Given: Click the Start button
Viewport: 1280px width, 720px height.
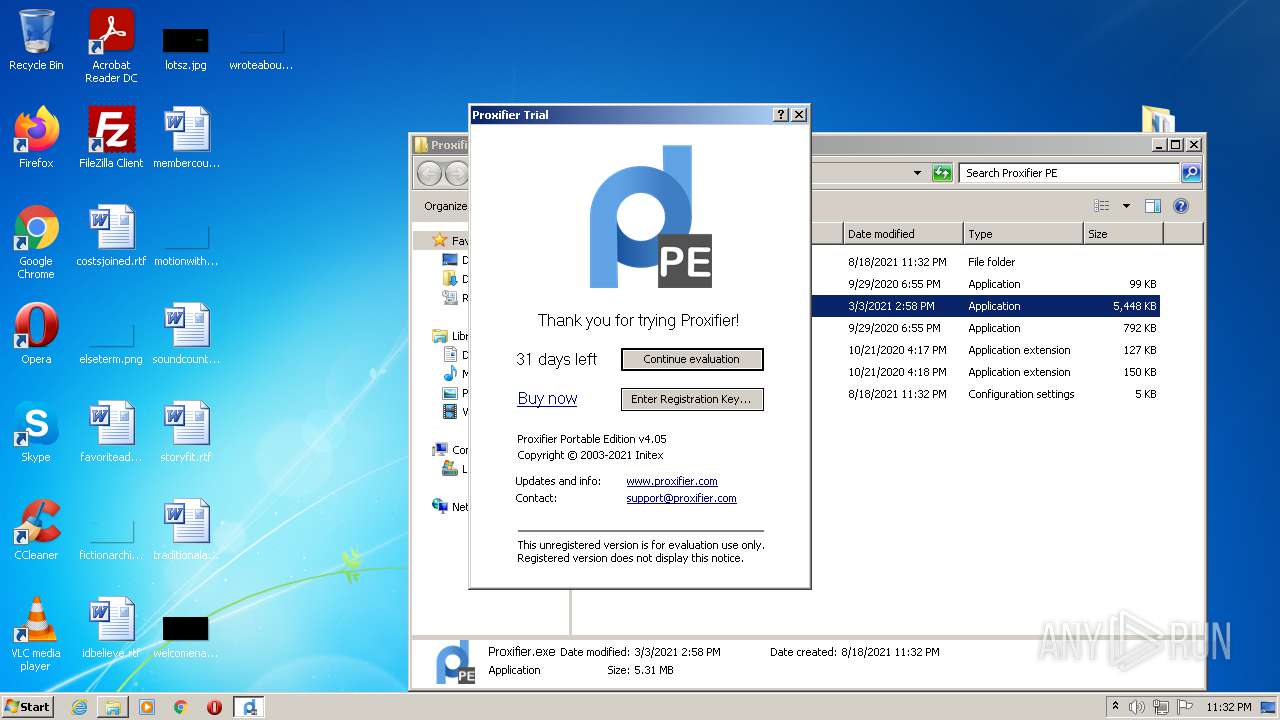Looking at the screenshot, I should pyautogui.click(x=28, y=706).
